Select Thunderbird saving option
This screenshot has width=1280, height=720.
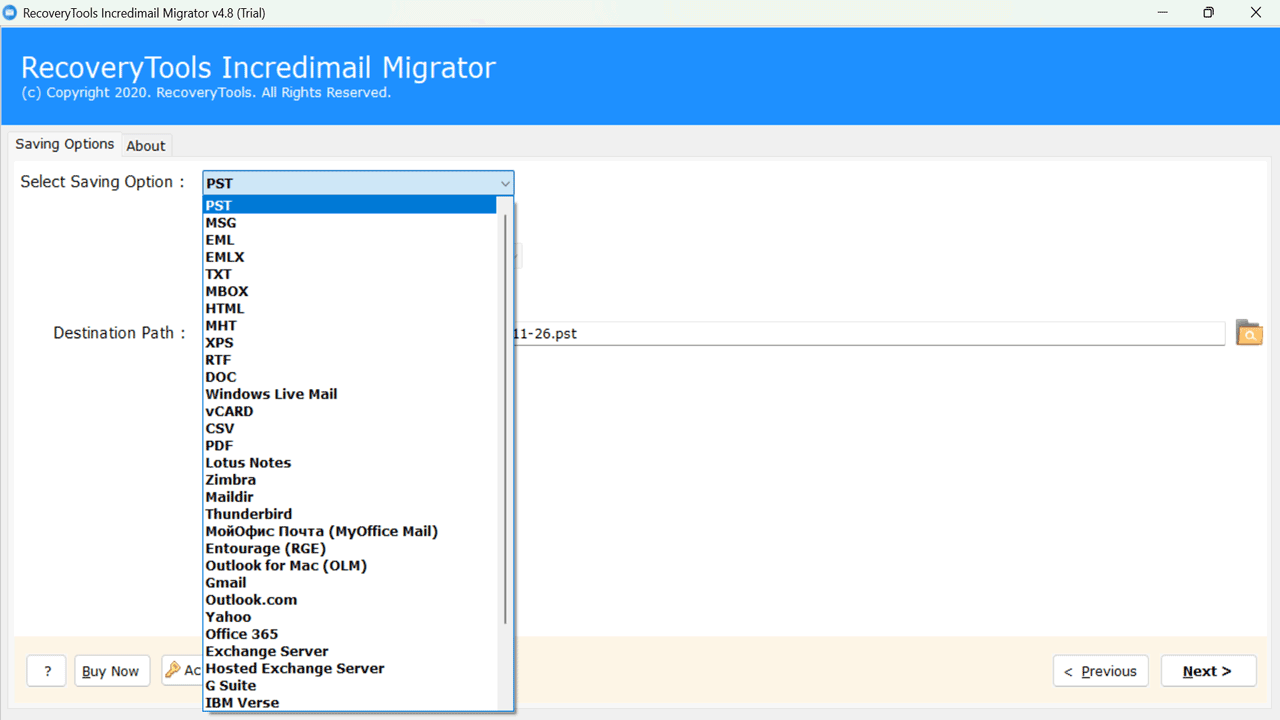click(x=350, y=514)
